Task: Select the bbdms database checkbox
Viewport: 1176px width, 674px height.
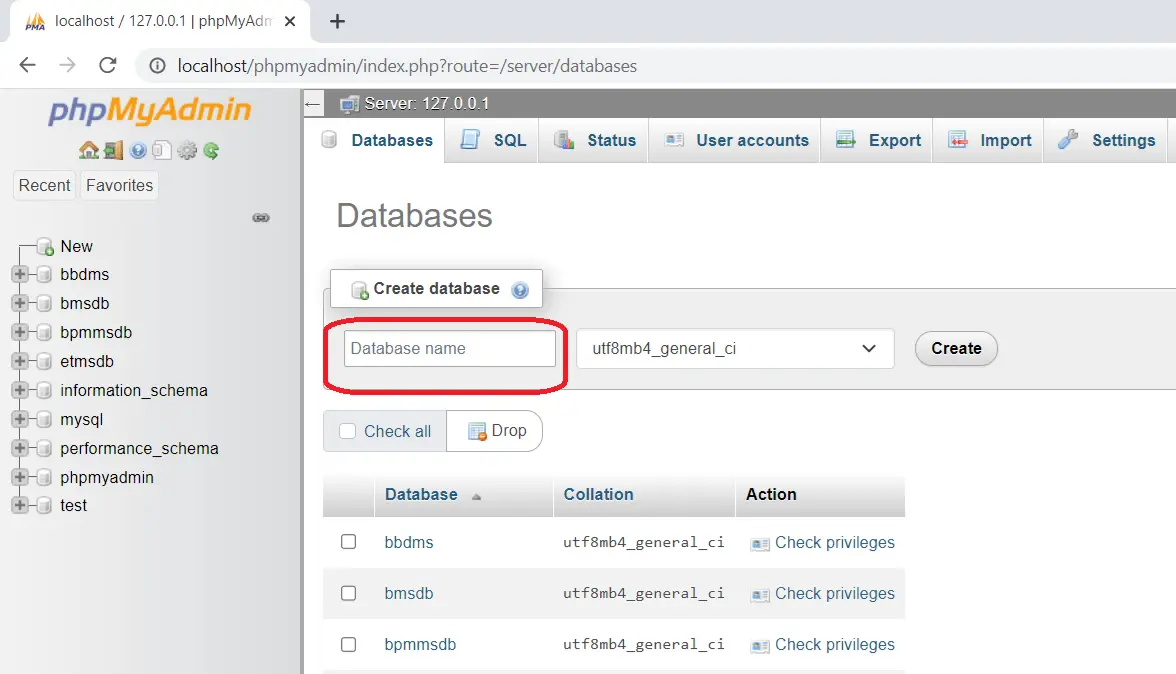Action: [349, 541]
